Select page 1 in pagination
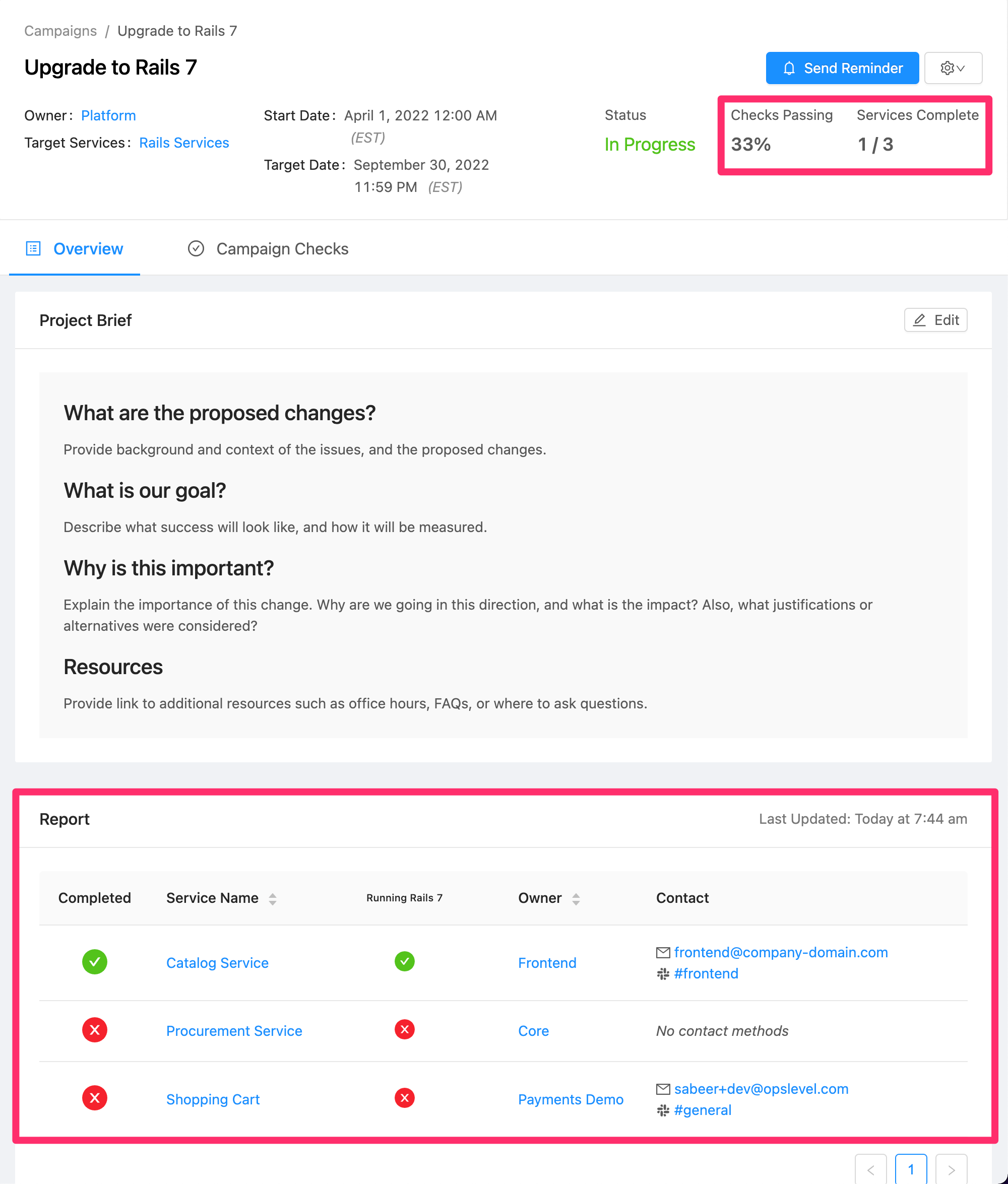Screen dimensions: 1008x1184 911,1168
